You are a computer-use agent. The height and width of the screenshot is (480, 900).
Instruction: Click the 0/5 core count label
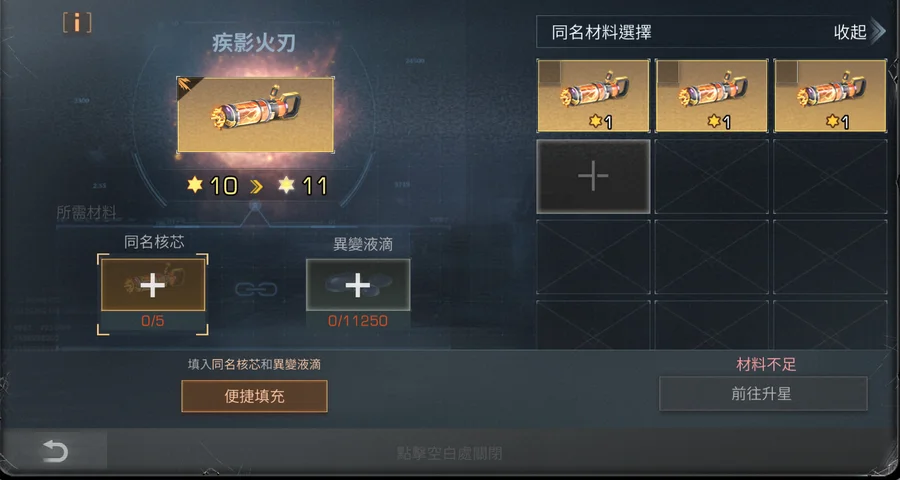(153, 321)
